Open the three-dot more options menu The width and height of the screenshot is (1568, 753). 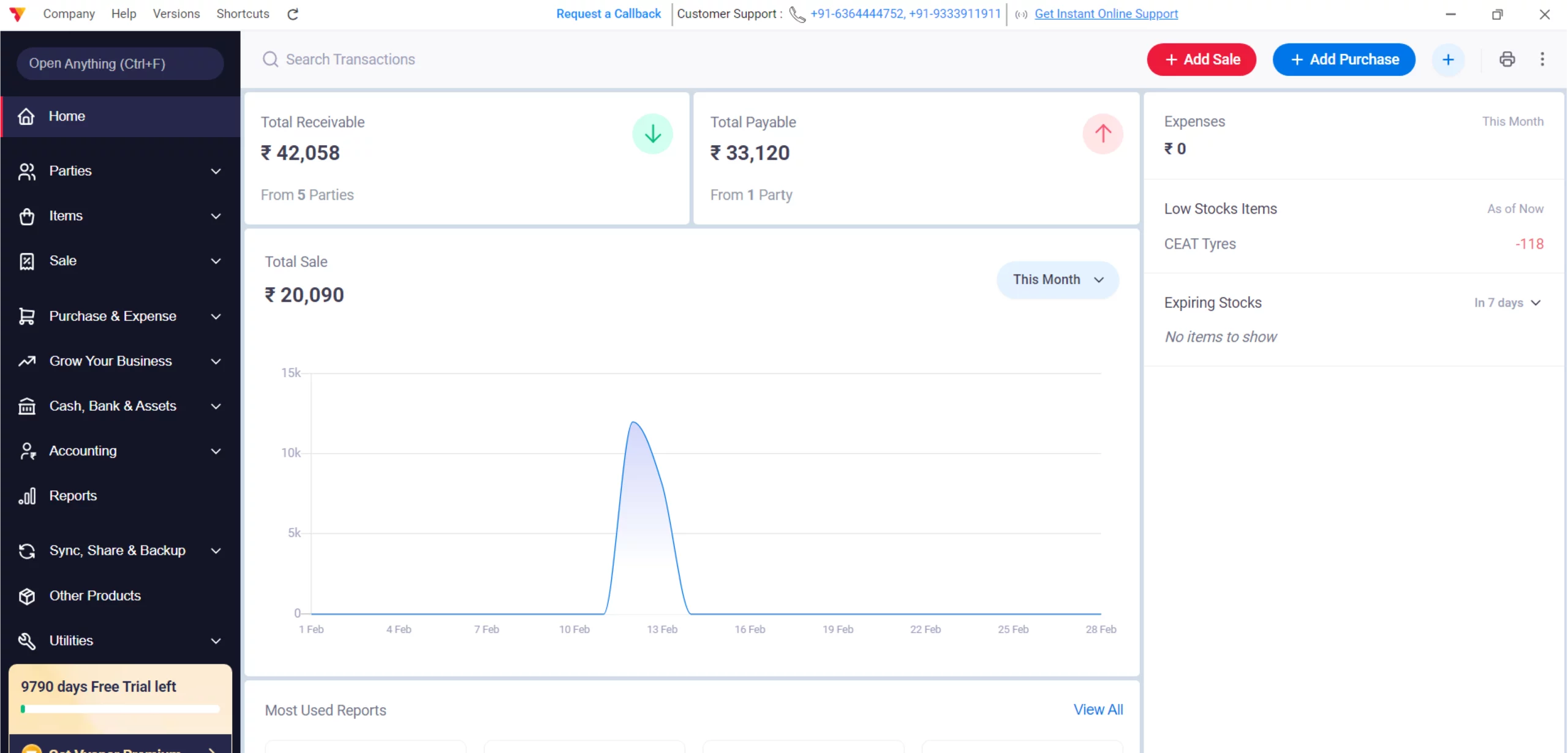[1542, 59]
